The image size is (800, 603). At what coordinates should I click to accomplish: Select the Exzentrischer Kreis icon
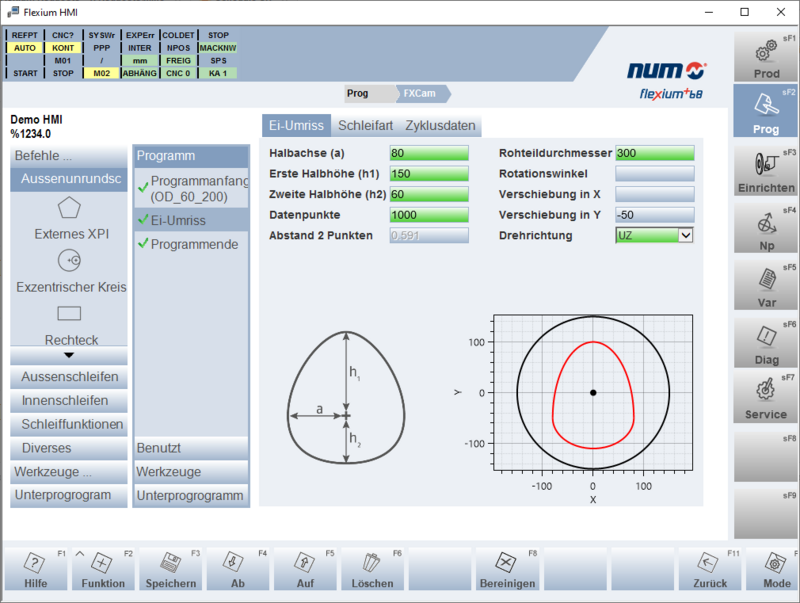point(69,261)
